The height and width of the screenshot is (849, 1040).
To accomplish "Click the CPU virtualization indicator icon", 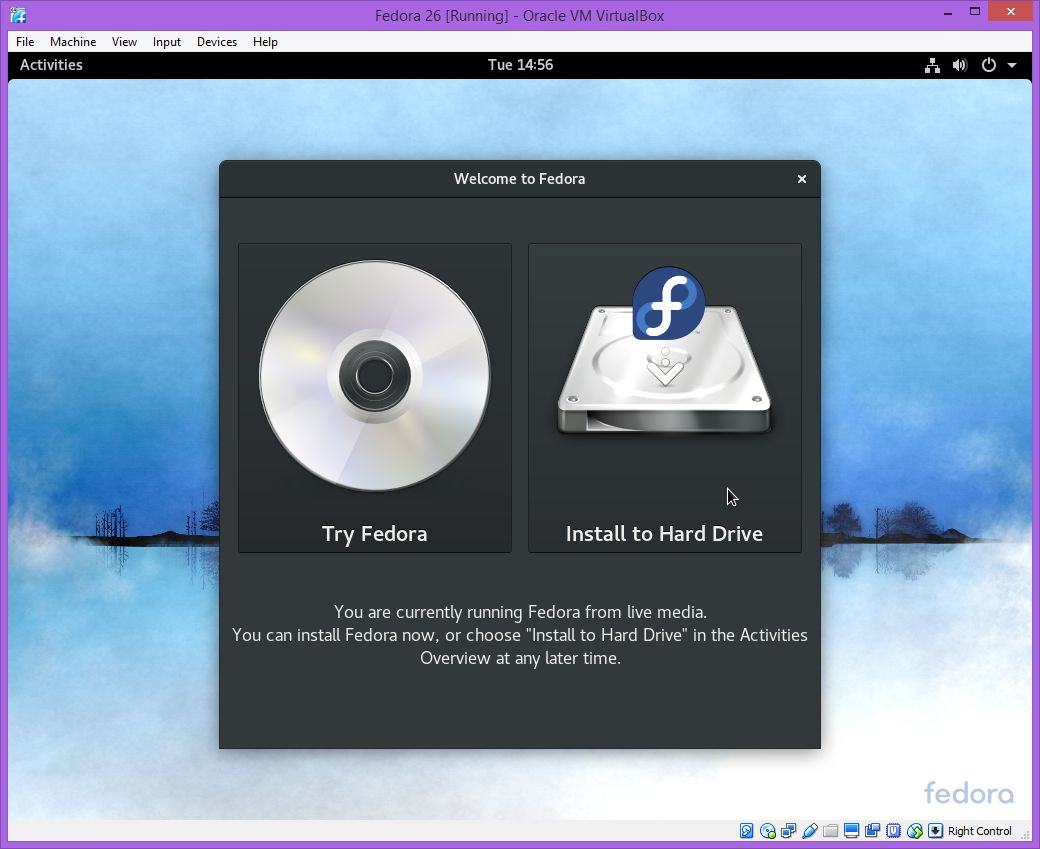I will [x=893, y=830].
